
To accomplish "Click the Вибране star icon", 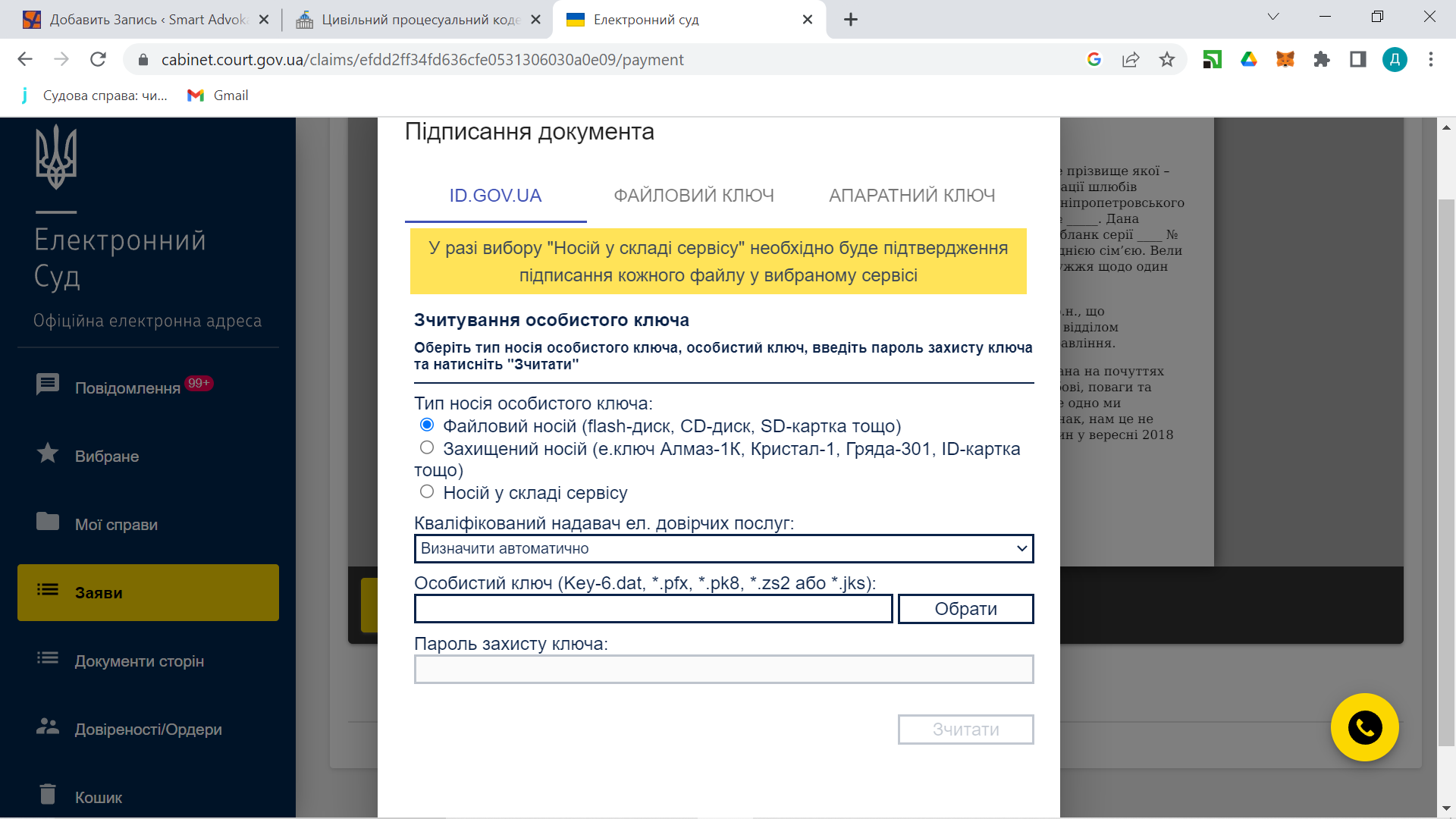I will click(48, 453).
